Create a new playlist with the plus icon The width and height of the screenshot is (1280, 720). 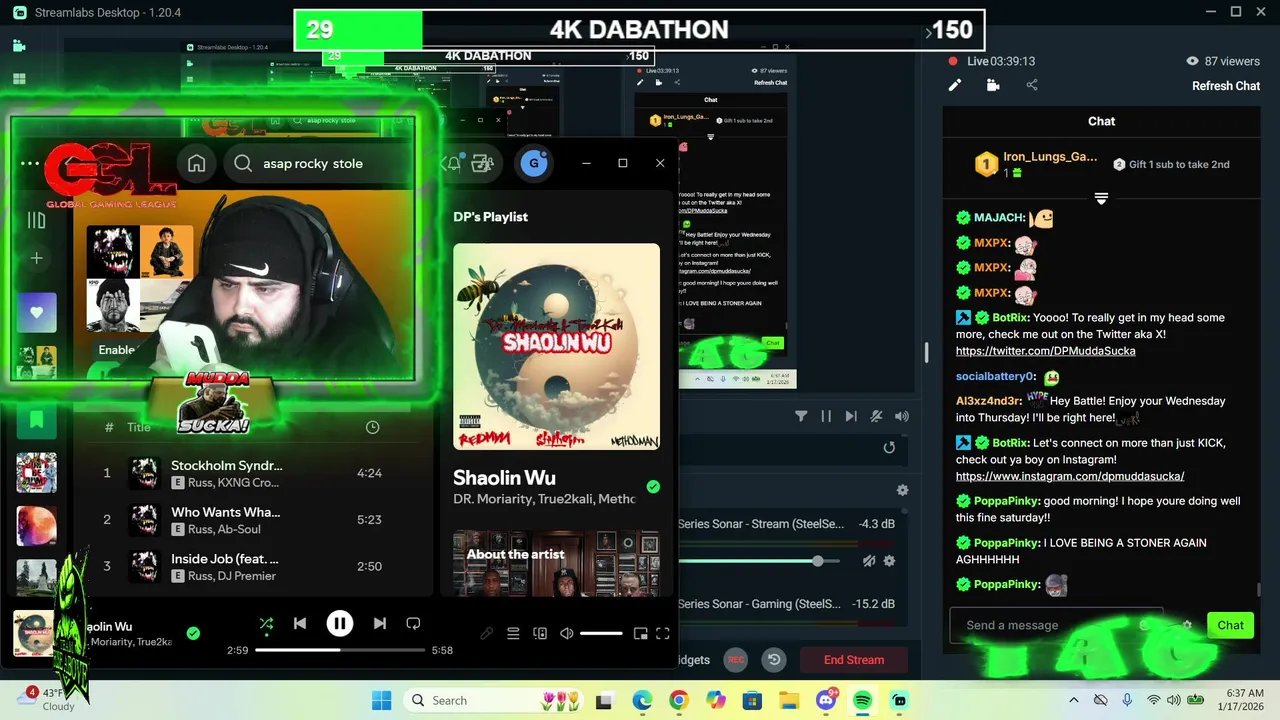37,258
